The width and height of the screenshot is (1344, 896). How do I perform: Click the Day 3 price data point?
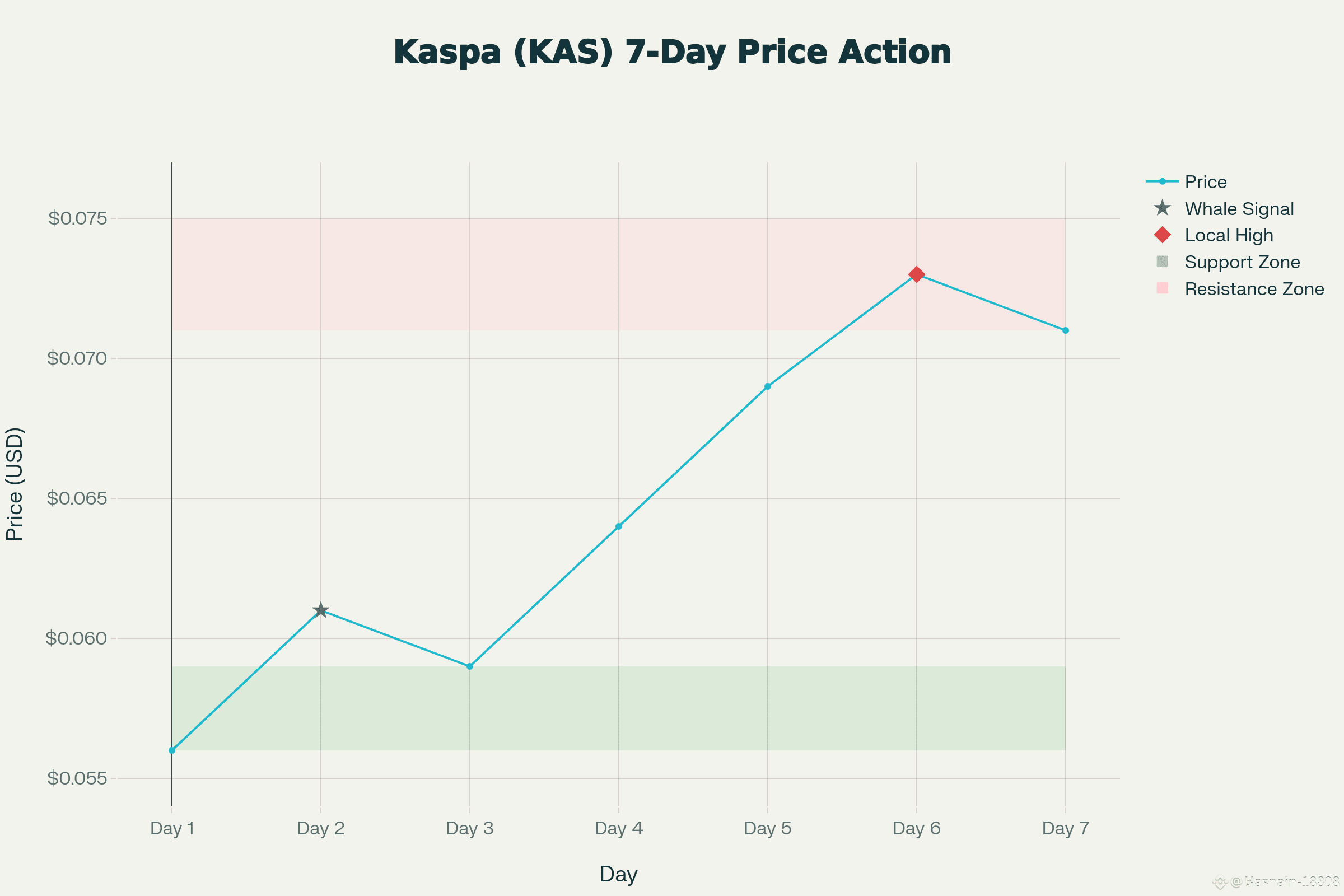tap(470, 666)
